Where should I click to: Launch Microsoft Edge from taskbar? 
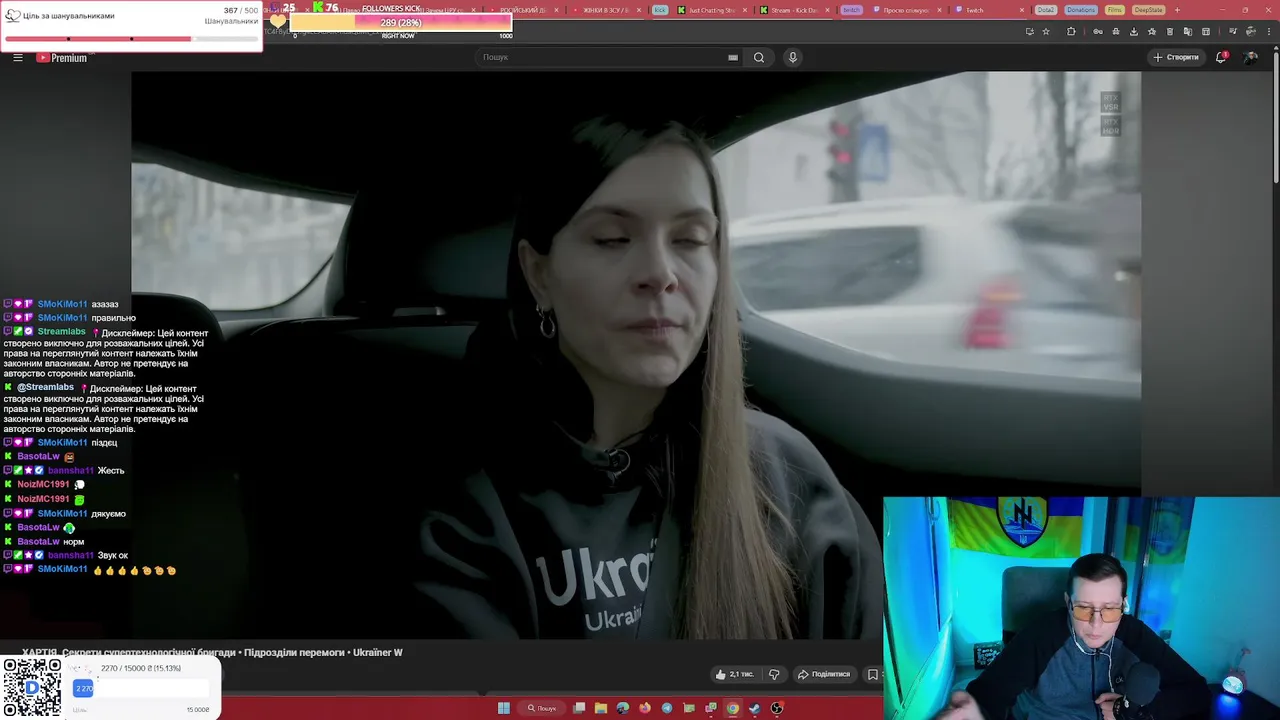click(x=623, y=708)
